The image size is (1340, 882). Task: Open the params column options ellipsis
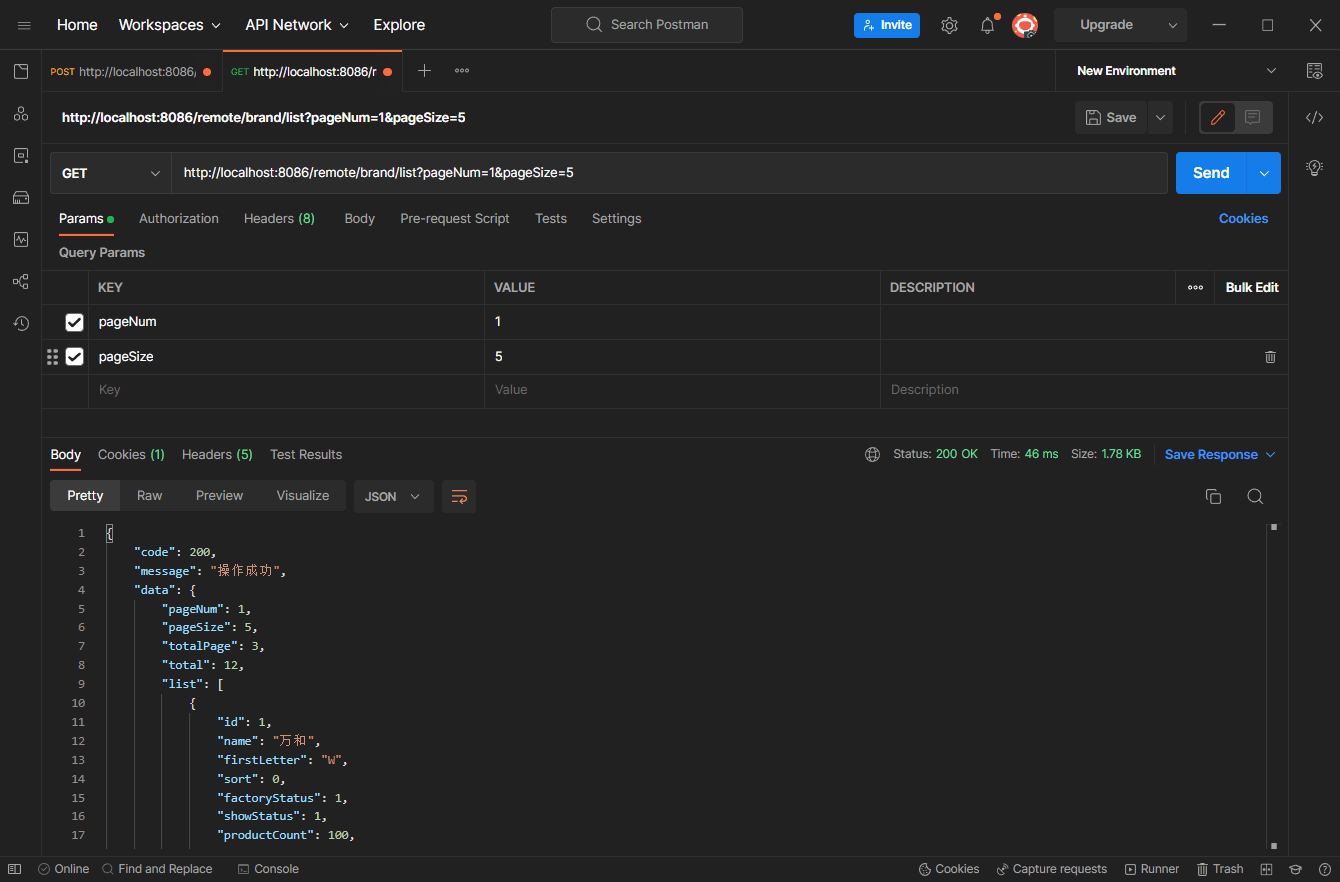click(1195, 287)
